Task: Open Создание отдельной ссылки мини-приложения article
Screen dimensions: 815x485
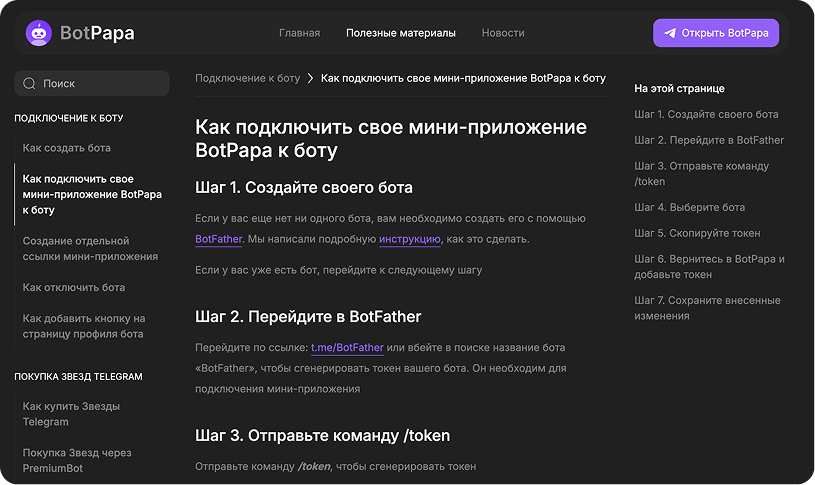Action: click(x=90, y=248)
